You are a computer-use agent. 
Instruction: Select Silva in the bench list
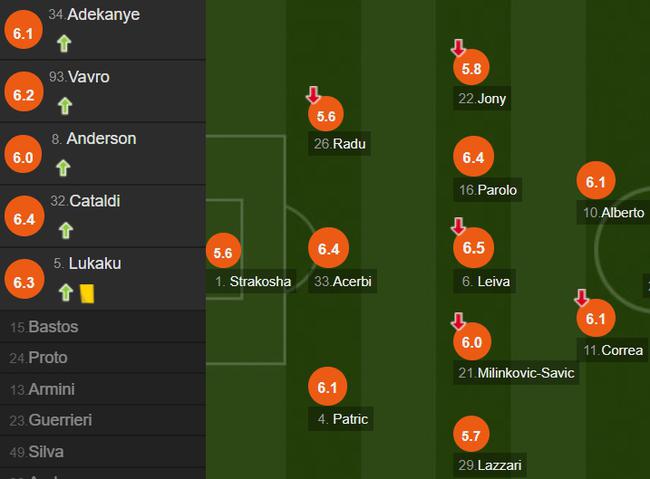pos(103,452)
